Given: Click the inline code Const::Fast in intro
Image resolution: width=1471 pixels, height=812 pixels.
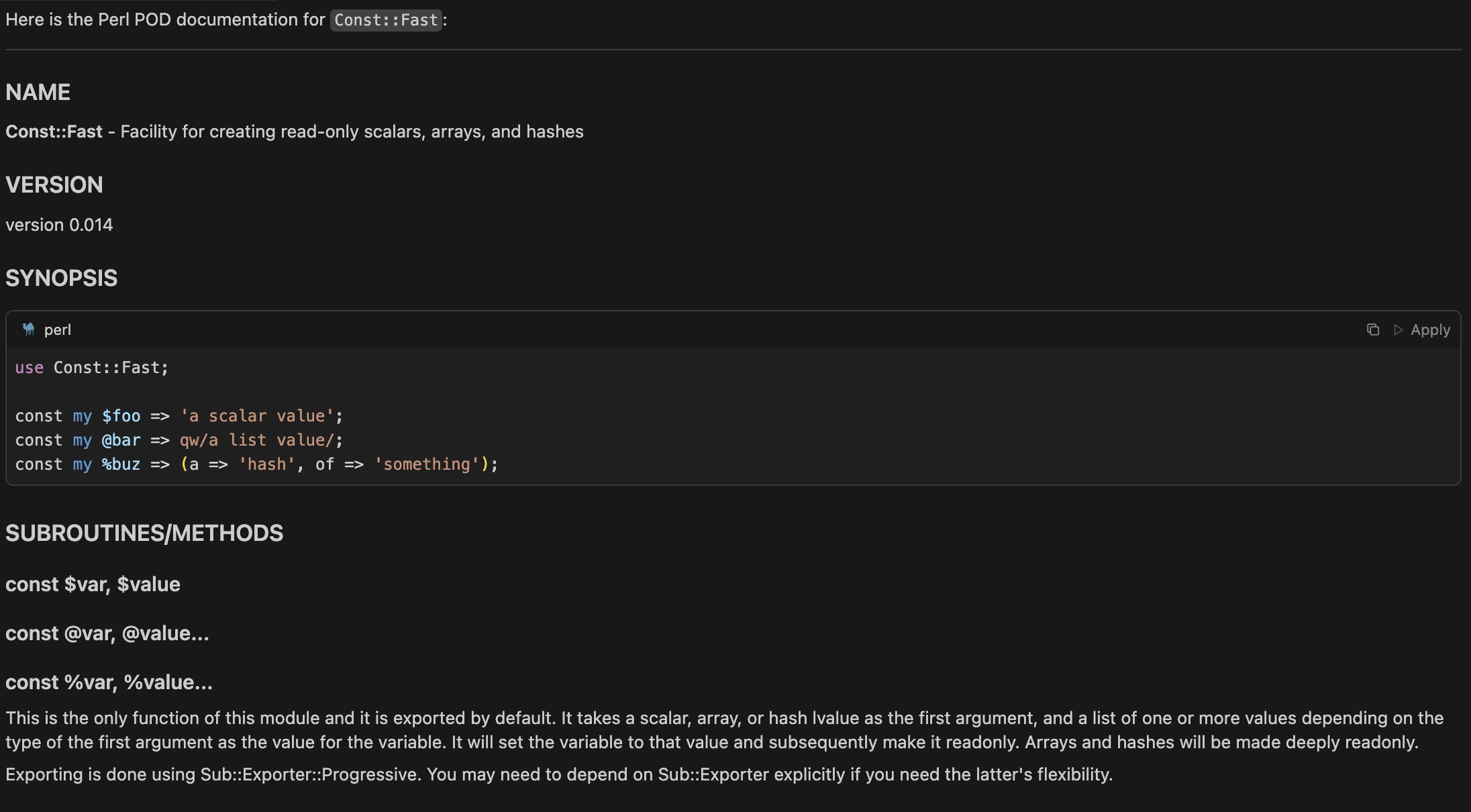Looking at the screenshot, I should [386, 20].
